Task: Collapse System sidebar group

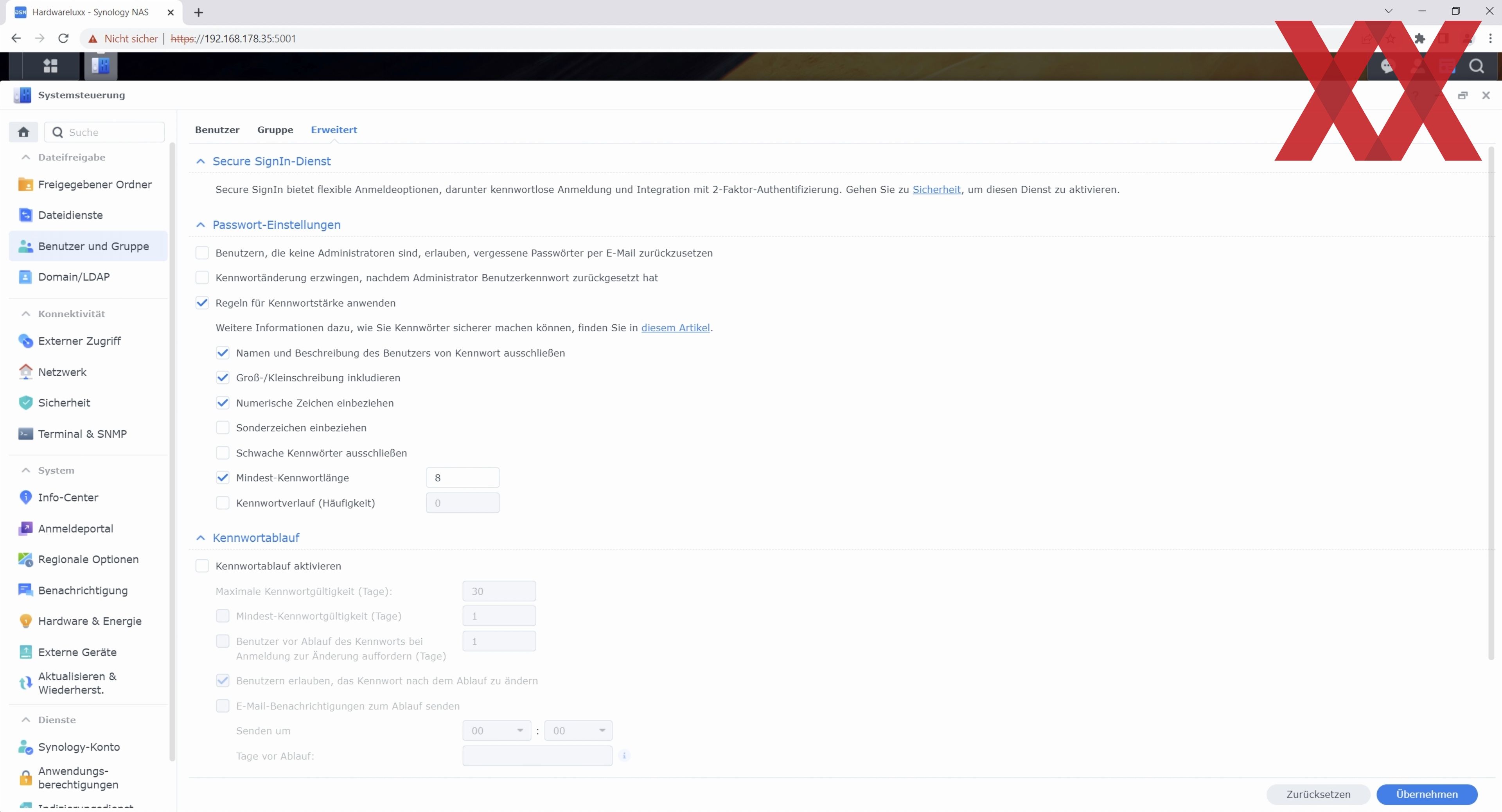Action: pos(26,471)
